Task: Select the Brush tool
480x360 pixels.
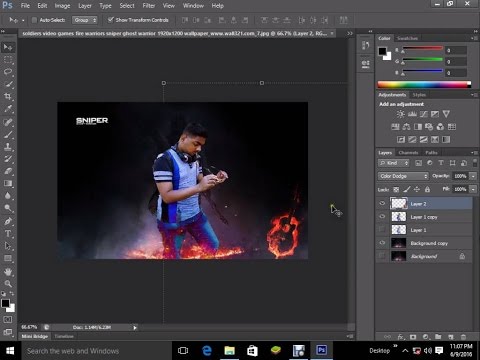Action: (8, 134)
